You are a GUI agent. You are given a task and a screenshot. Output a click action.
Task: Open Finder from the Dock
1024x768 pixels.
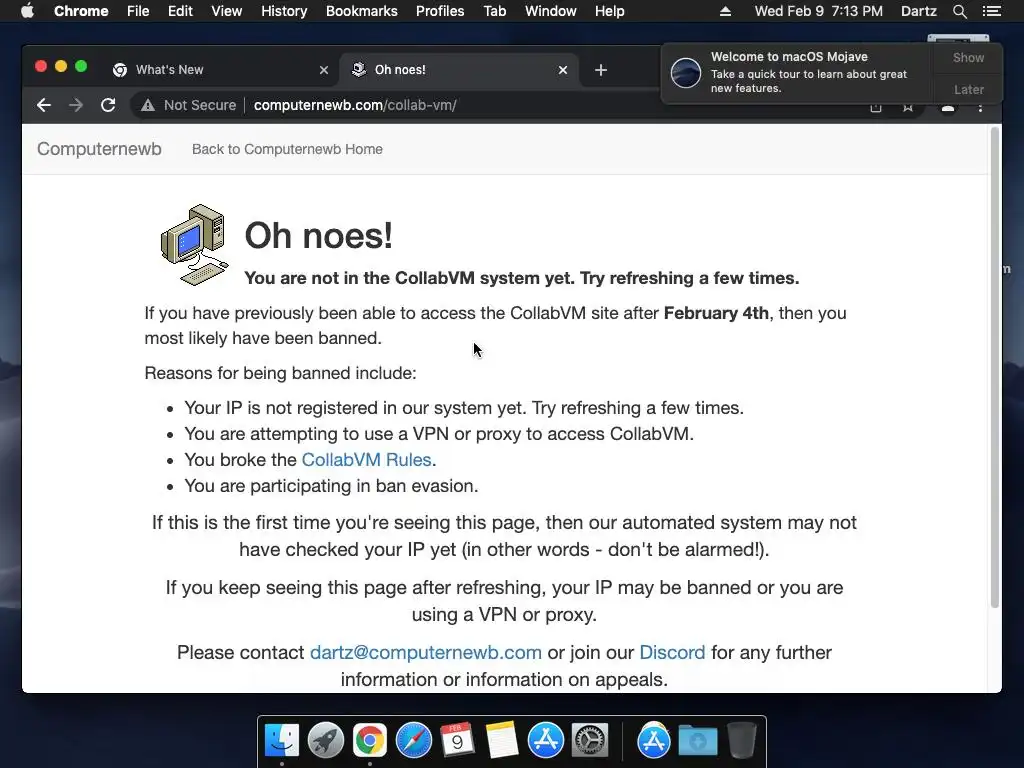pyautogui.click(x=281, y=740)
